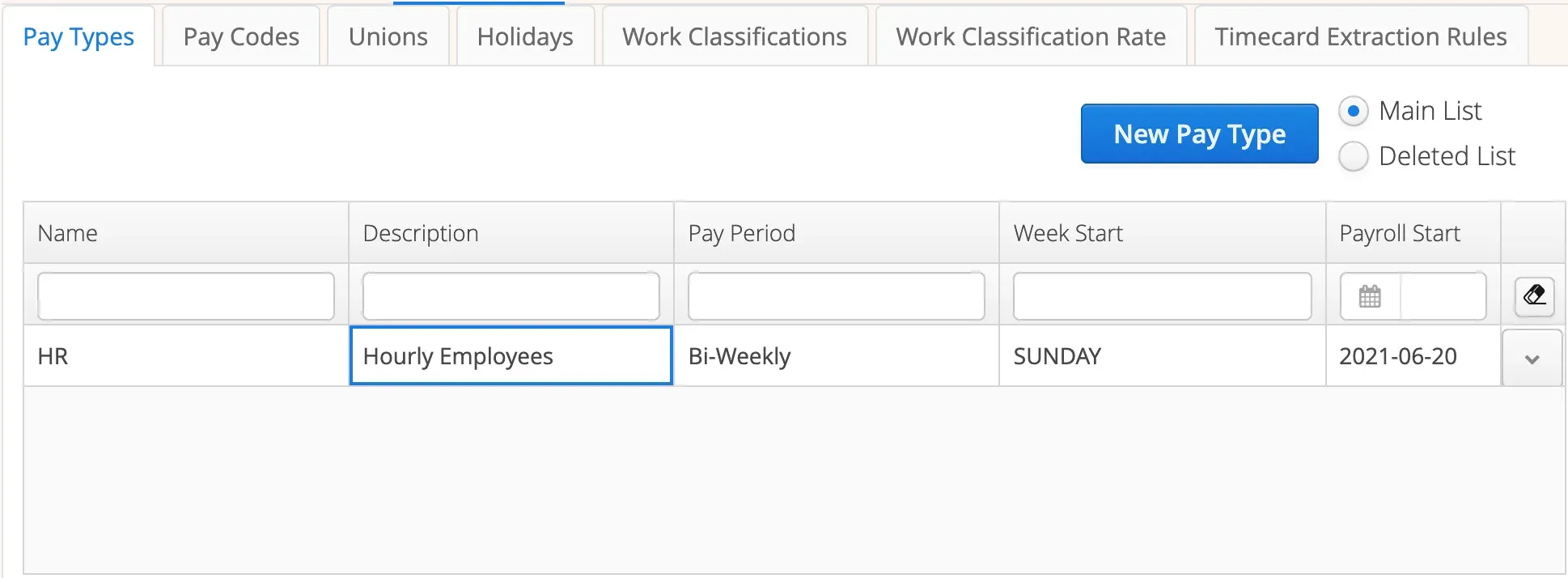
Task: Switch to the Deleted List view
Action: pos(1354,156)
